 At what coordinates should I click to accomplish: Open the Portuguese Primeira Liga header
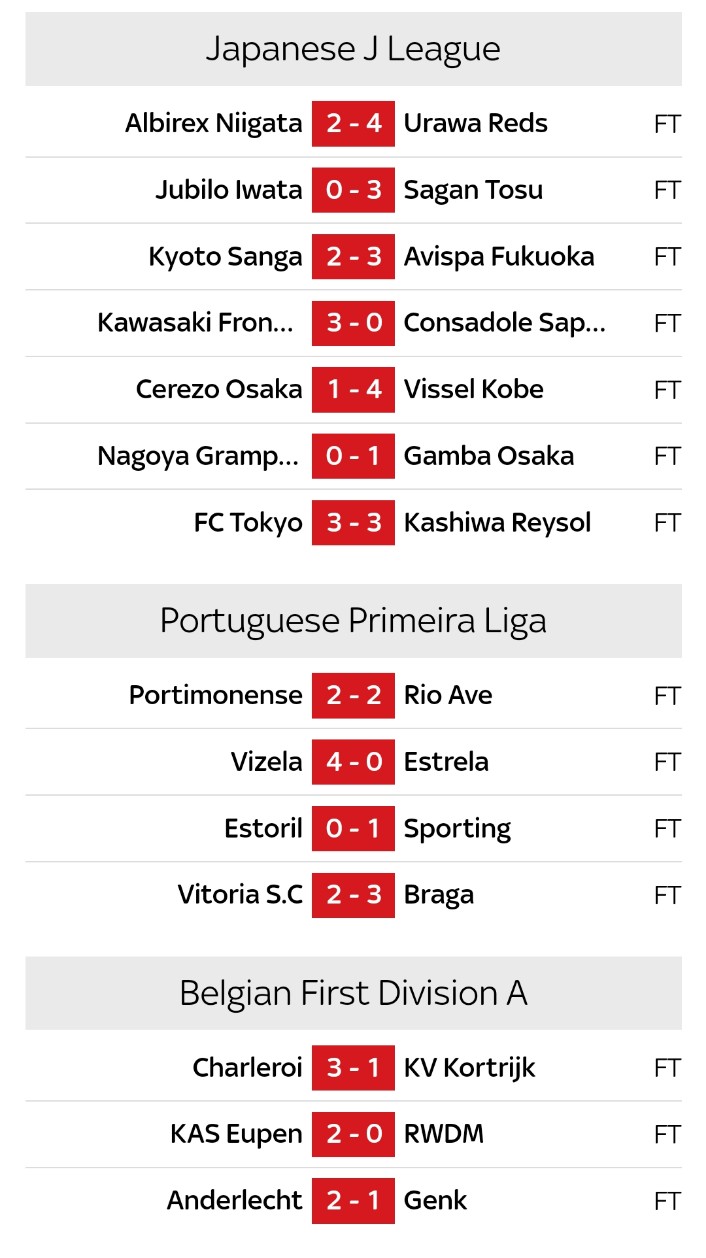pos(353,621)
